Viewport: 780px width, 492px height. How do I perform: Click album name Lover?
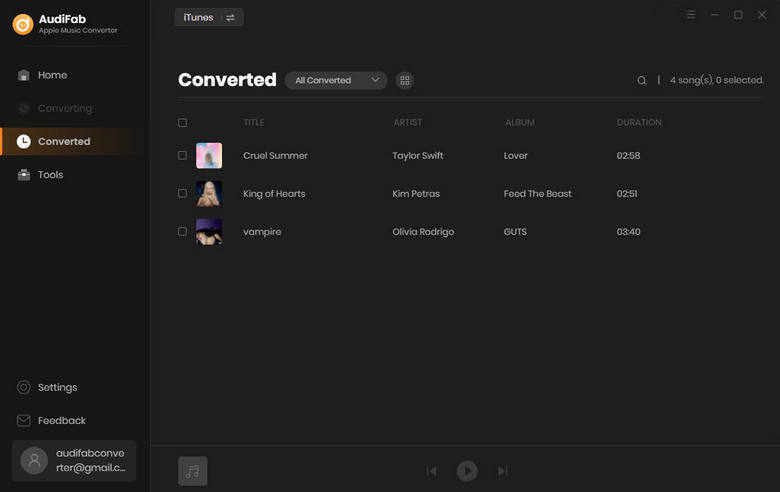[515, 155]
